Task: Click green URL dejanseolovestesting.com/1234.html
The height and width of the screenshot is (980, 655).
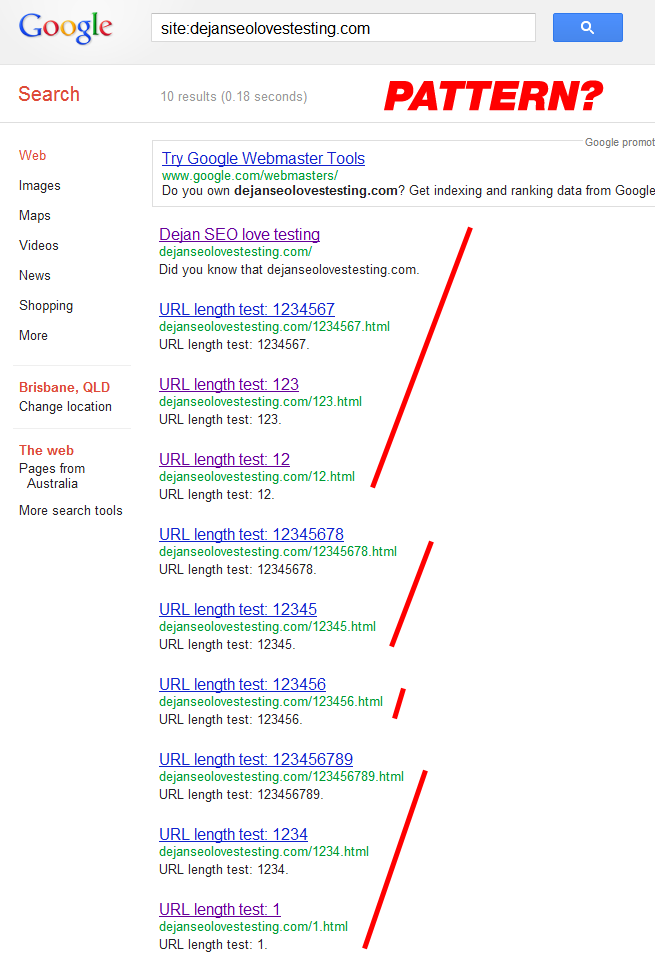Action: click(x=264, y=852)
